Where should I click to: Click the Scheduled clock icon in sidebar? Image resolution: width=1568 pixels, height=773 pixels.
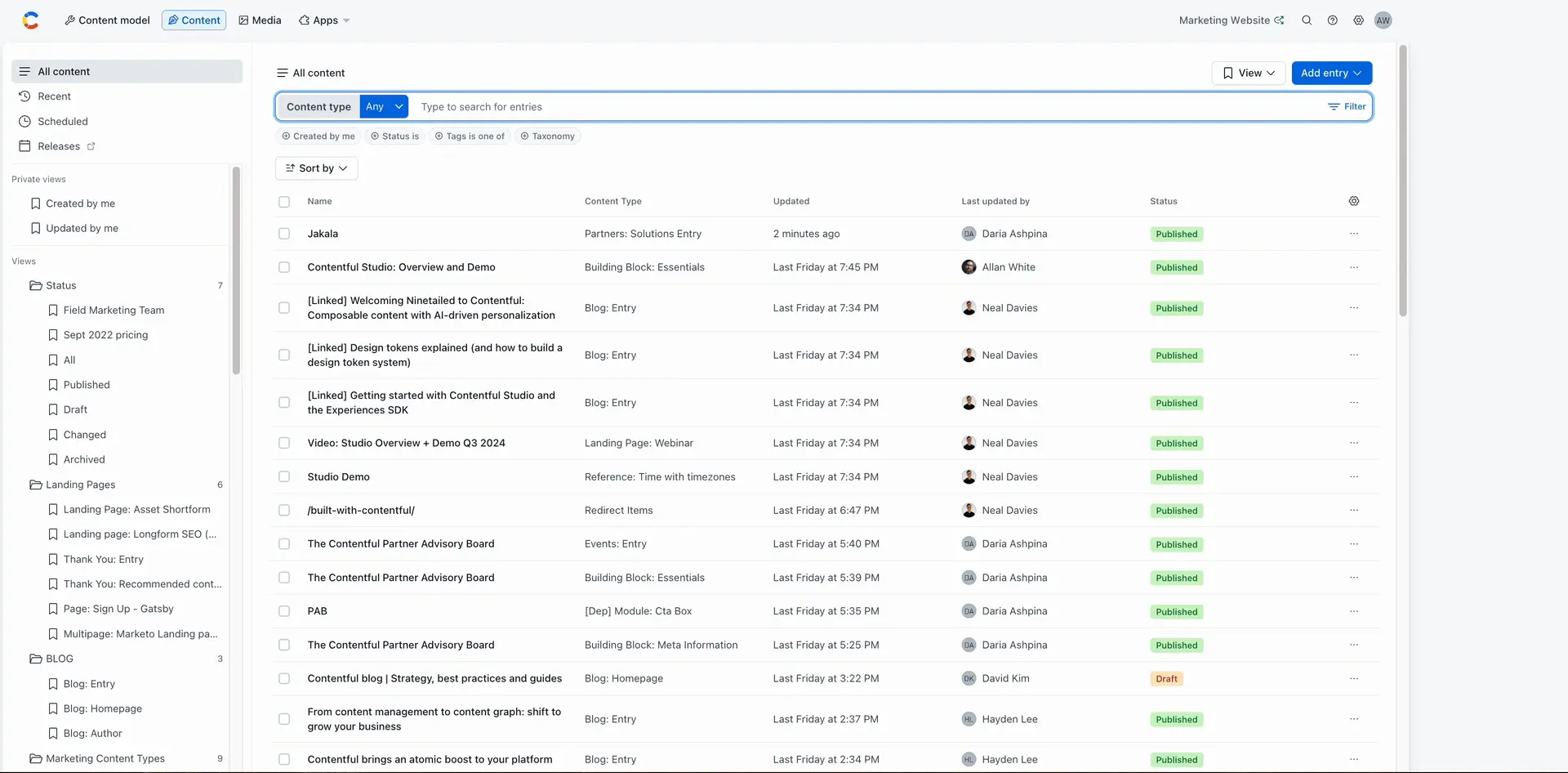[24, 122]
